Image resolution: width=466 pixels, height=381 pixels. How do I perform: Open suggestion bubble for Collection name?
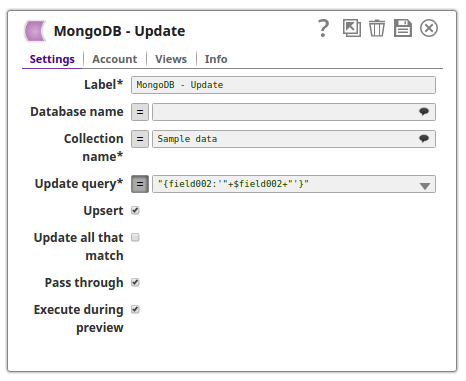pos(424,139)
